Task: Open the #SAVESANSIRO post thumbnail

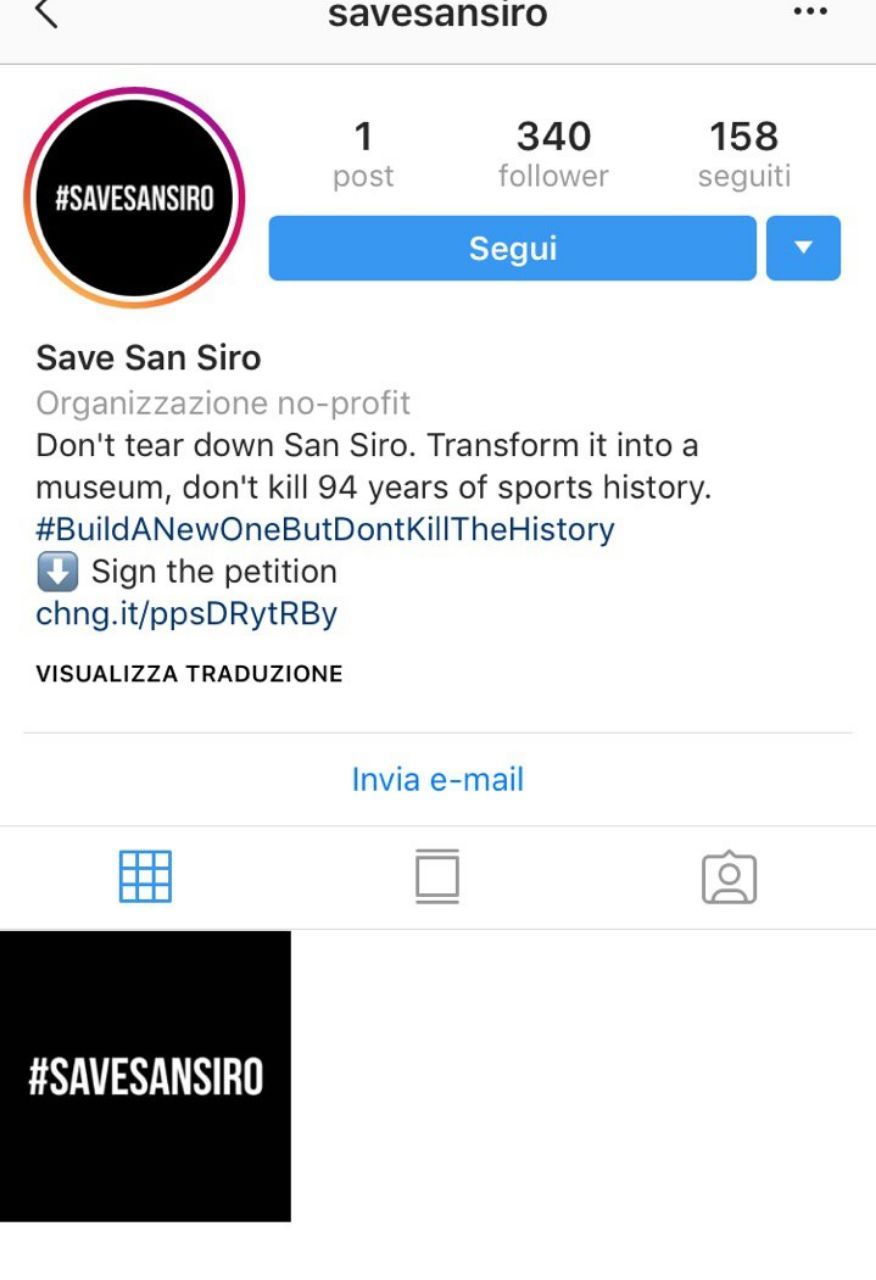Action: tap(145, 1076)
